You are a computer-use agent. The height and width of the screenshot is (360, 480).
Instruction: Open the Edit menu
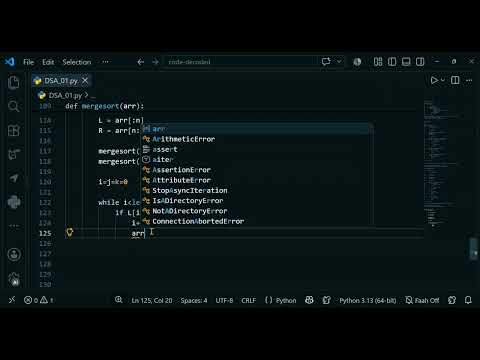pyautogui.click(x=48, y=62)
